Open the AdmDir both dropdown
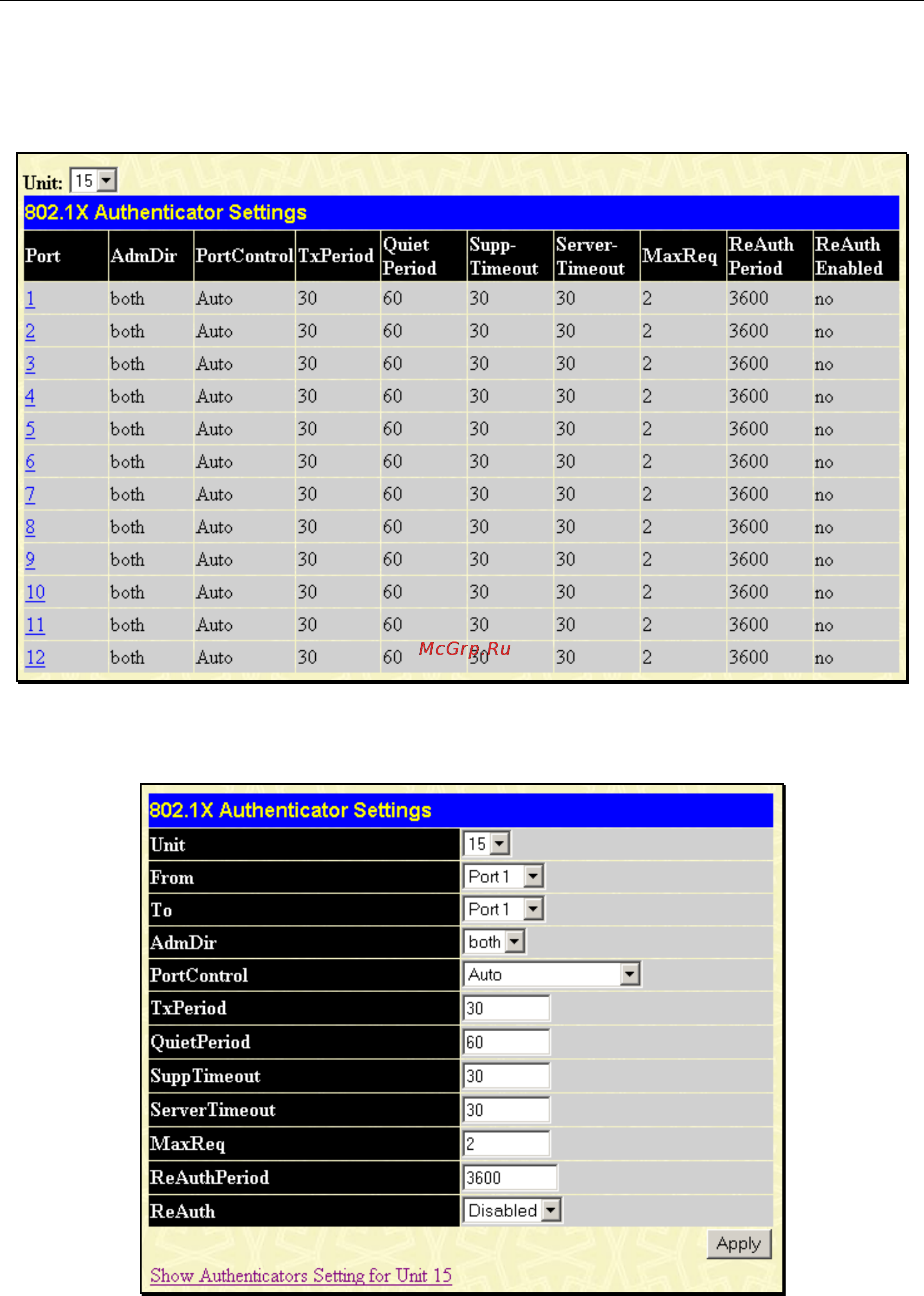The height and width of the screenshot is (1296, 924). point(495,942)
